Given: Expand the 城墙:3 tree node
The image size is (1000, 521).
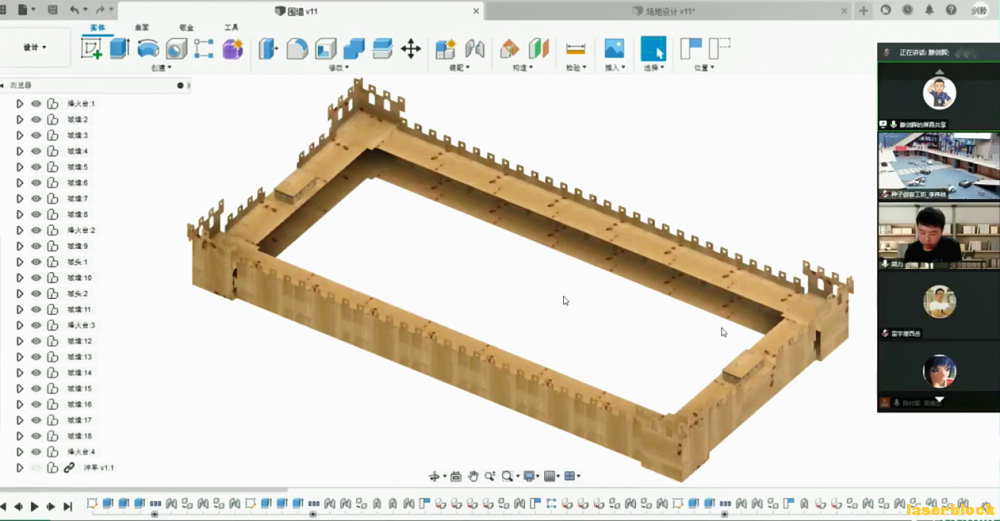Looking at the screenshot, I should point(20,135).
